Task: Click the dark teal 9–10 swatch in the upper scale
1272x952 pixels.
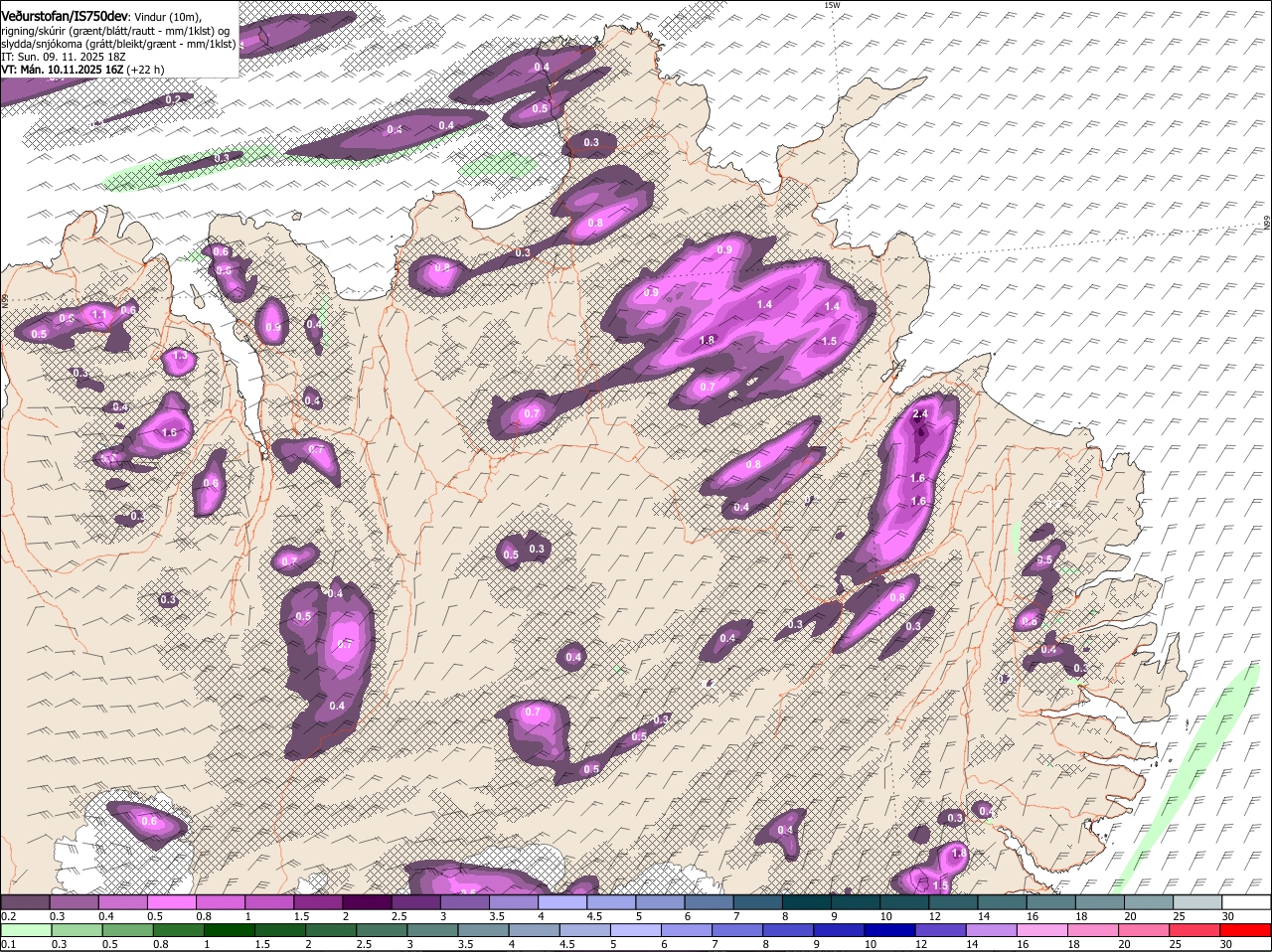Action: (855, 901)
